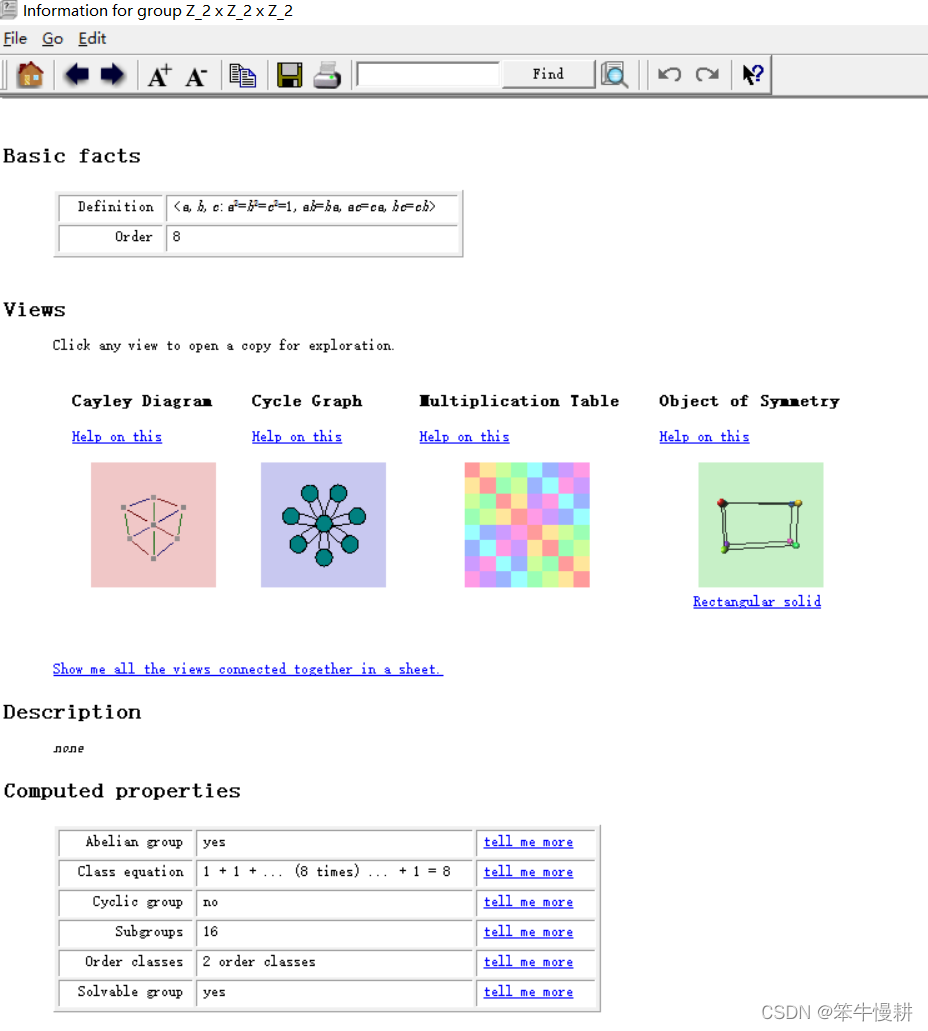Tell me more about Class equation
The image size is (928, 1031).
pyautogui.click(x=528, y=873)
